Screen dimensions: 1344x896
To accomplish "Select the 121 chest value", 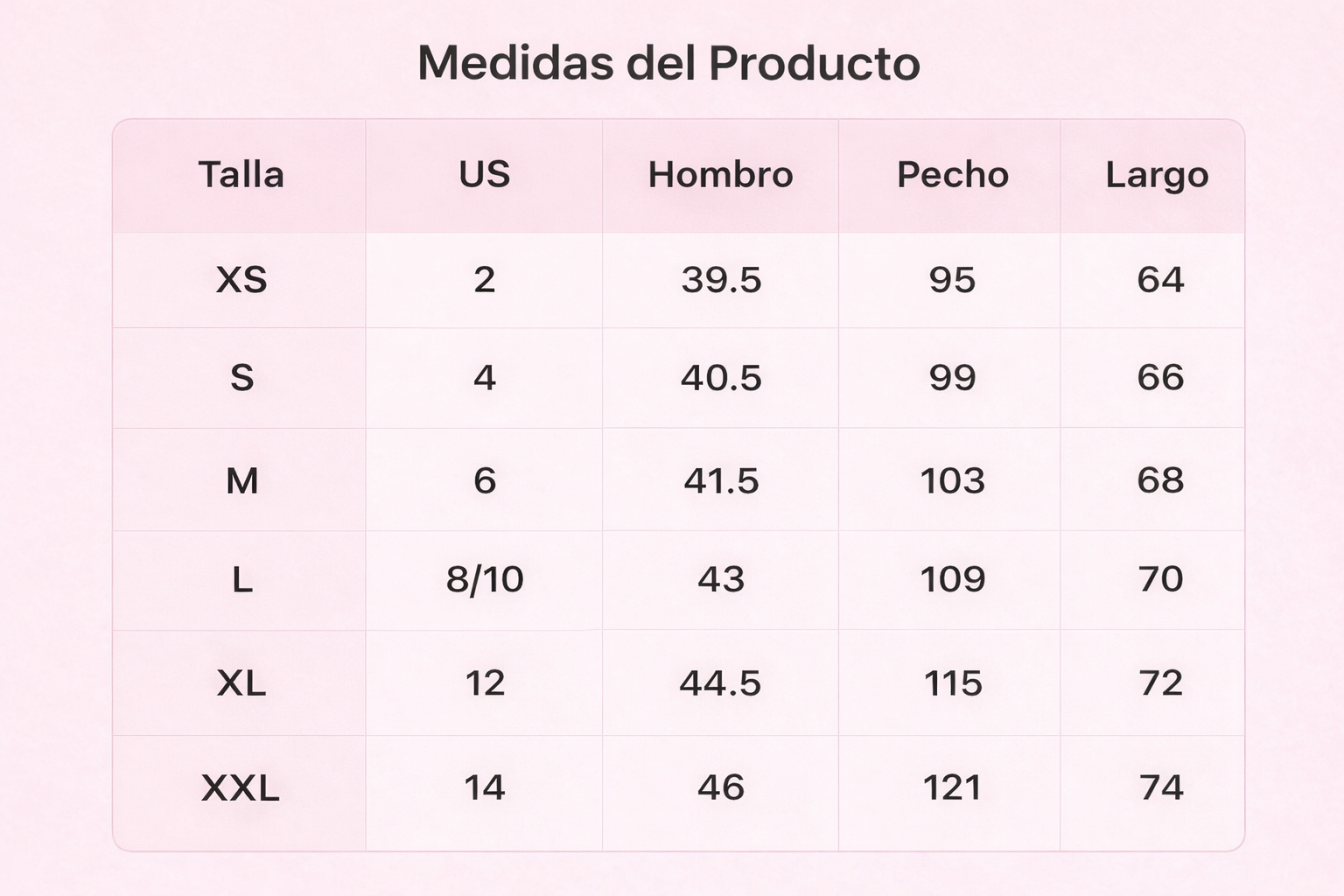I will (x=952, y=788).
